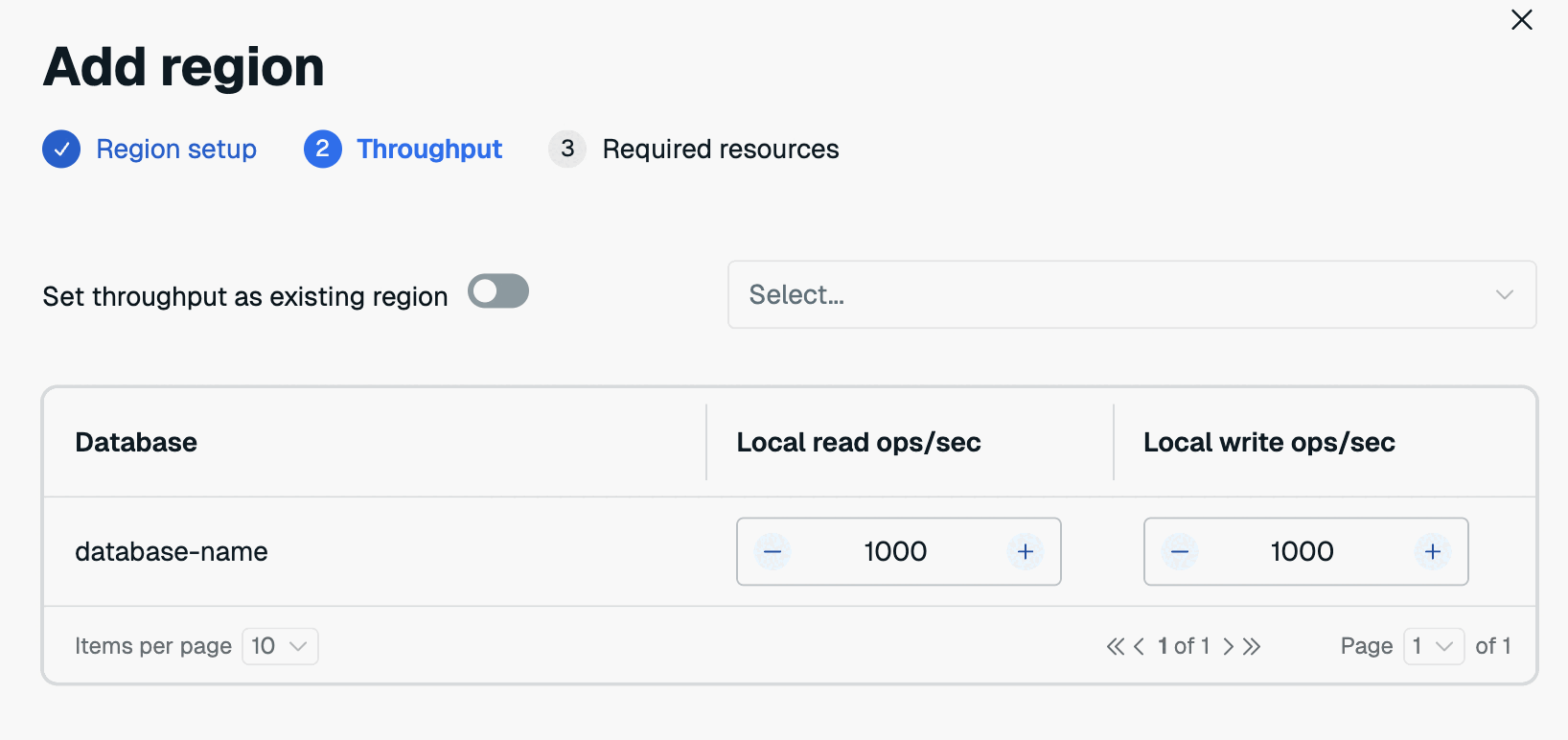Viewport: 1568px width, 740px height.
Task: Click the local write ops value field
Action: (1302, 552)
